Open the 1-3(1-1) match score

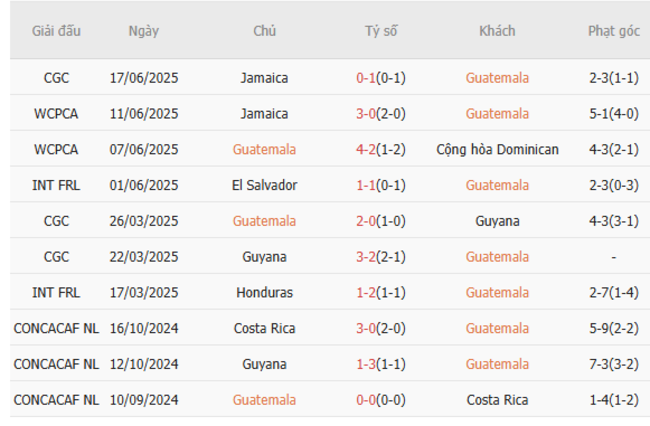coord(380,364)
